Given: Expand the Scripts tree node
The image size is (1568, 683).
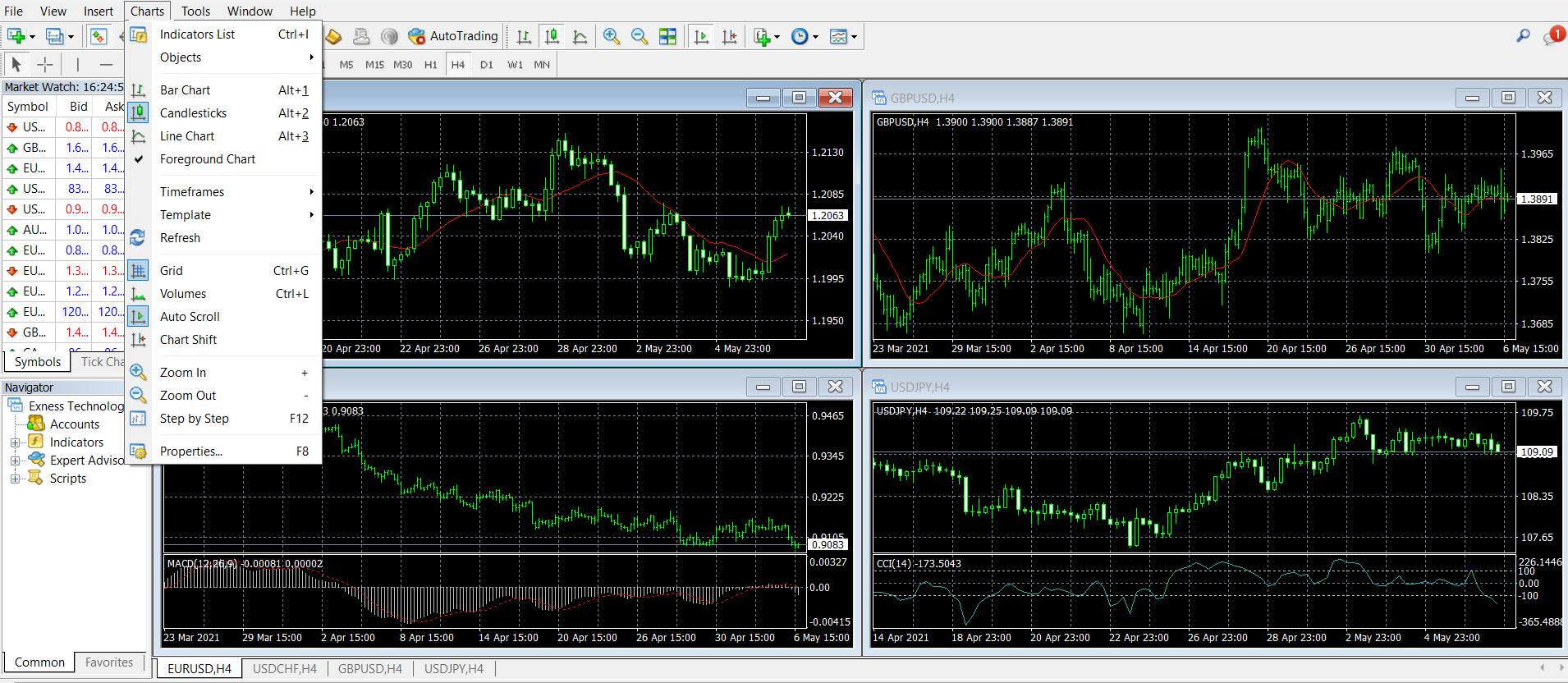Looking at the screenshot, I should 15,479.
